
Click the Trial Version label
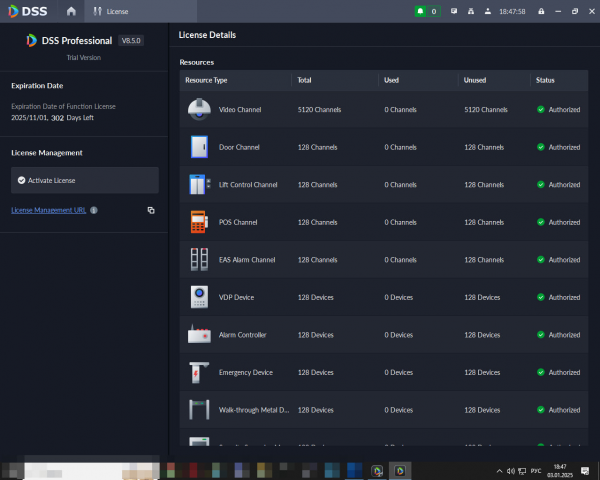pyautogui.click(x=84, y=57)
